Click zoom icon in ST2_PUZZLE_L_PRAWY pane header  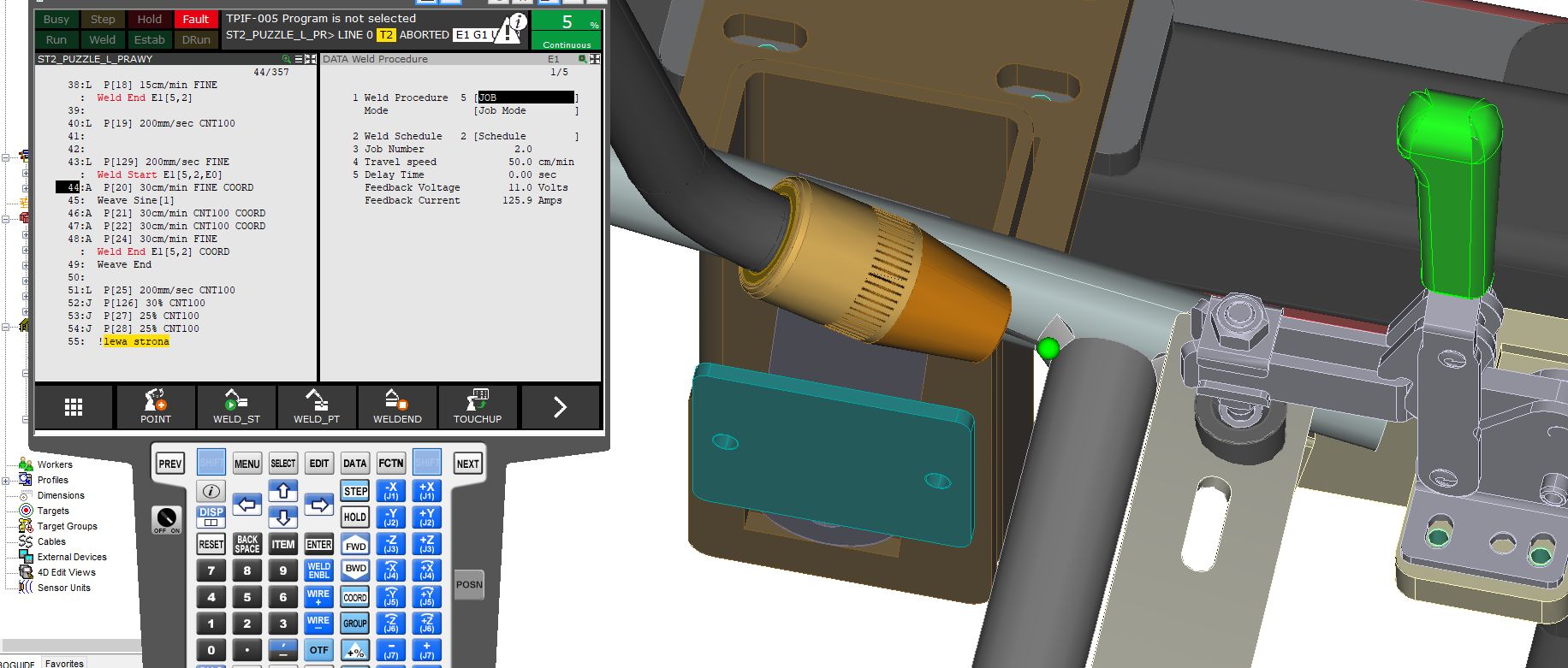click(x=287, y=59)
